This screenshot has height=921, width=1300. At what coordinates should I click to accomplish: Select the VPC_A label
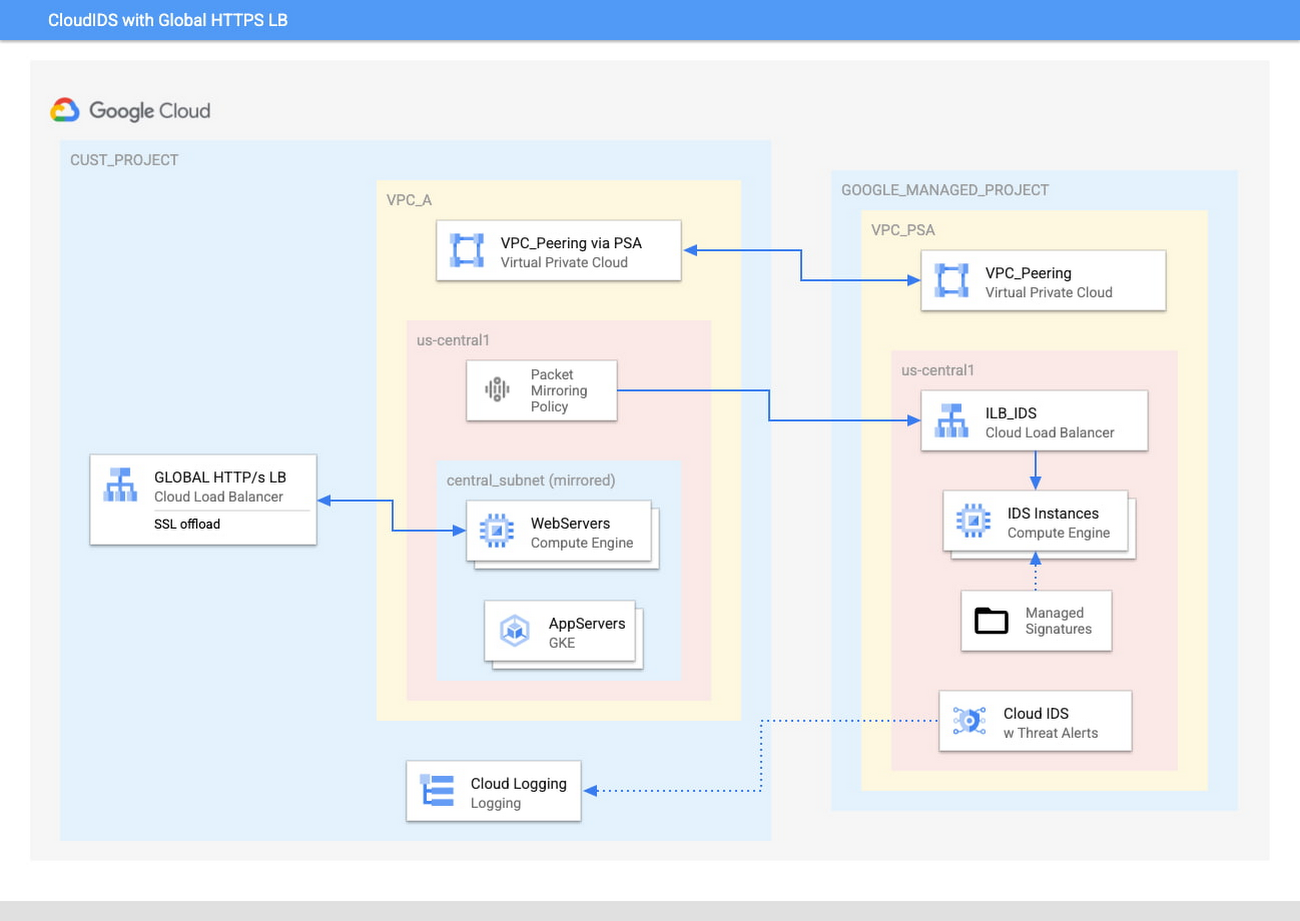pyautogui.click(x=409, y=200)
